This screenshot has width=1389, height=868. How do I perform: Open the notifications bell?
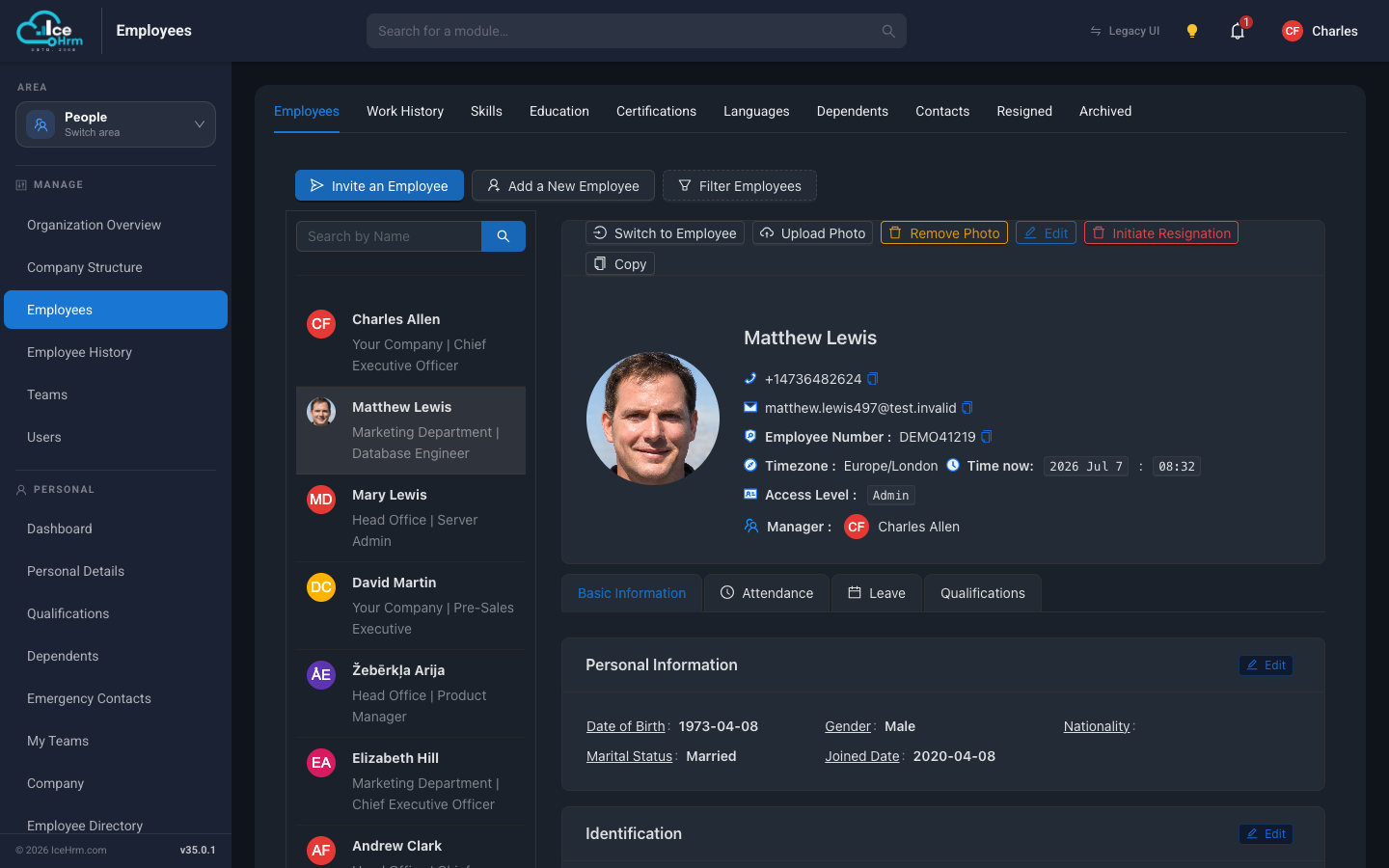pyautogui.click(x=1238, y=31)
